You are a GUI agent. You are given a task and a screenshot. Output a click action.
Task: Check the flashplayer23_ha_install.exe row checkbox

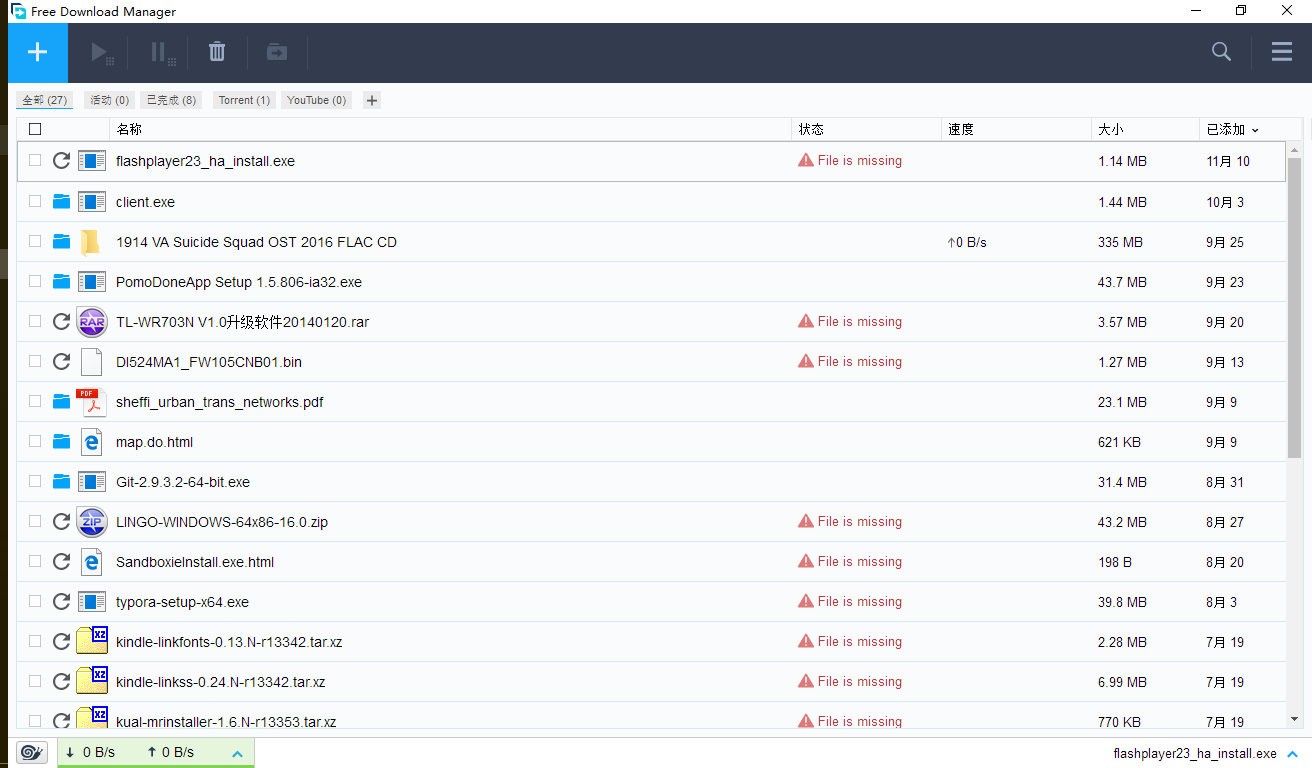pos(35,161)
